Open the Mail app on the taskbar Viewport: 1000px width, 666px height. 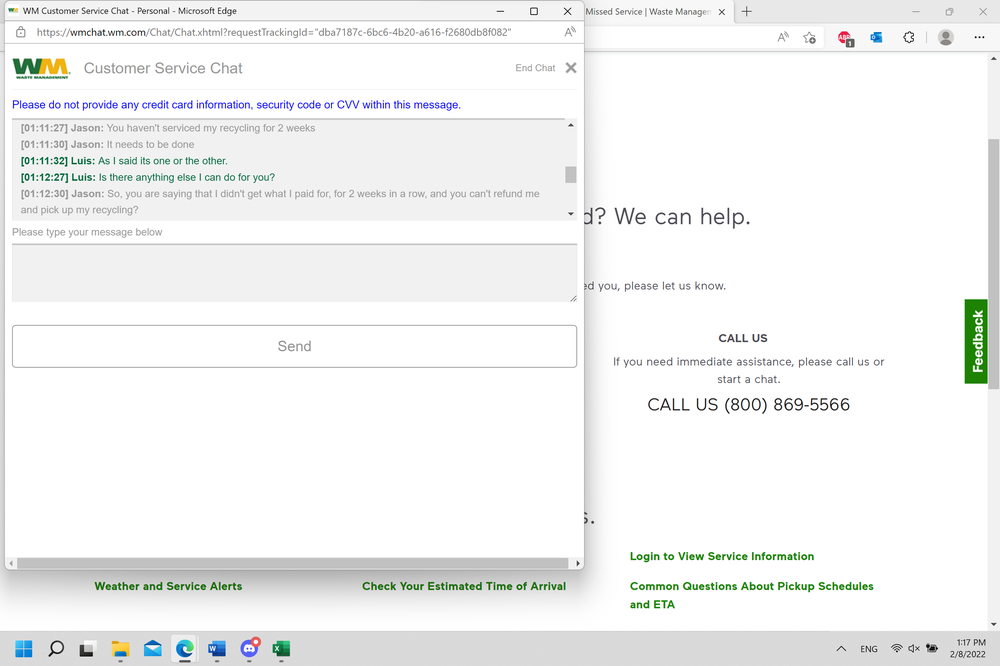point(152,649)
